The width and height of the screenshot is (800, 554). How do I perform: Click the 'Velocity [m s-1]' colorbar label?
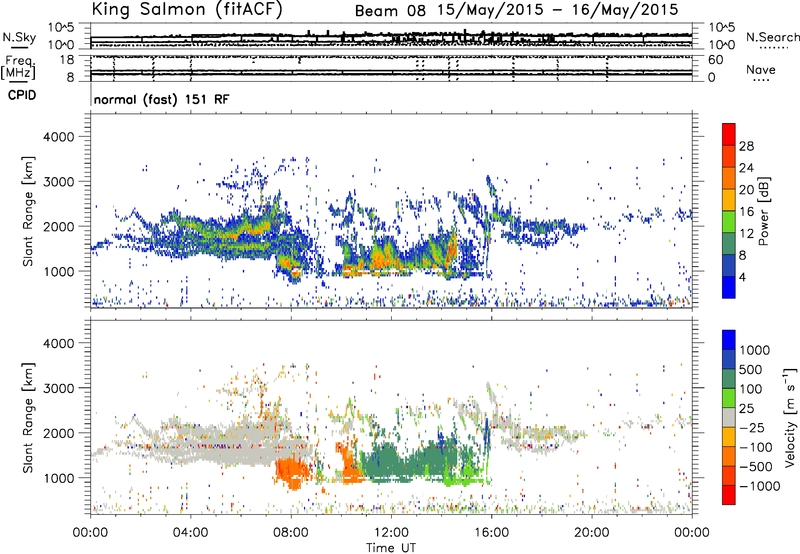pos(790,417)
